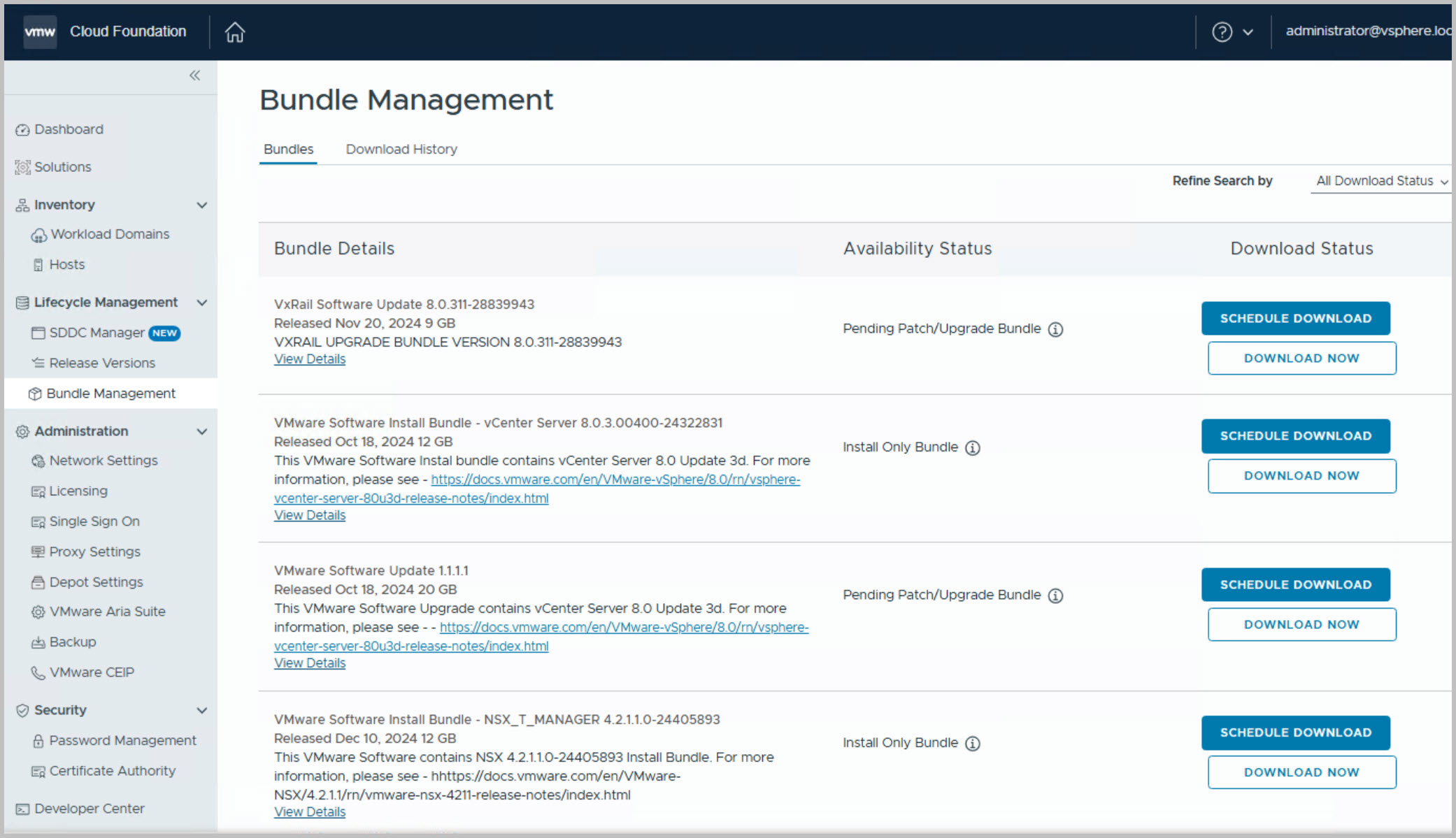Screen dimensions: 1456x838
Task: Collapse the Security section chevron
Action: (x=202, y=711)
